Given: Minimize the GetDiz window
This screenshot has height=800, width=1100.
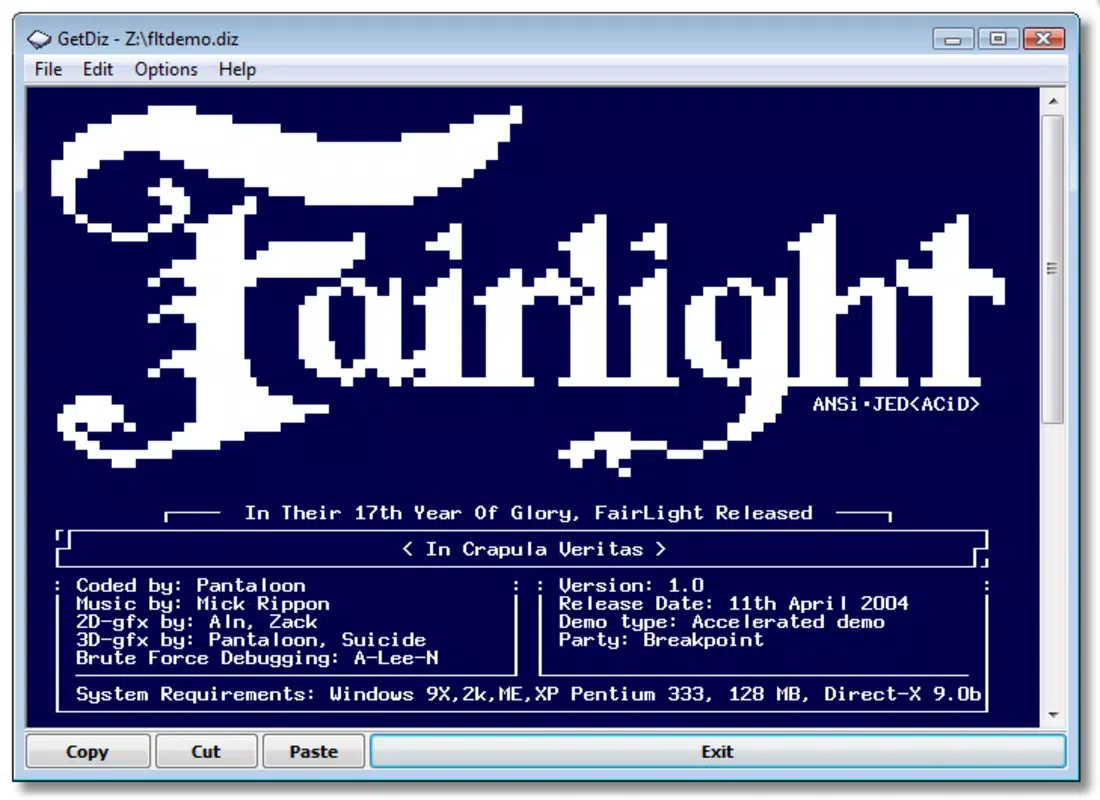Looking at the screenshot, I should [x=953, y=39].
